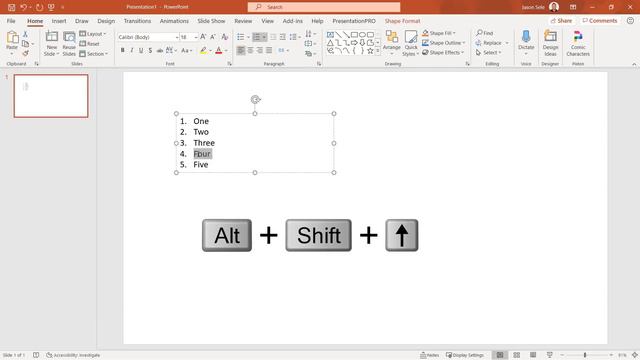Switch to the Design tab
This screenshot has height=360, width=640.
tap(106, 21)
